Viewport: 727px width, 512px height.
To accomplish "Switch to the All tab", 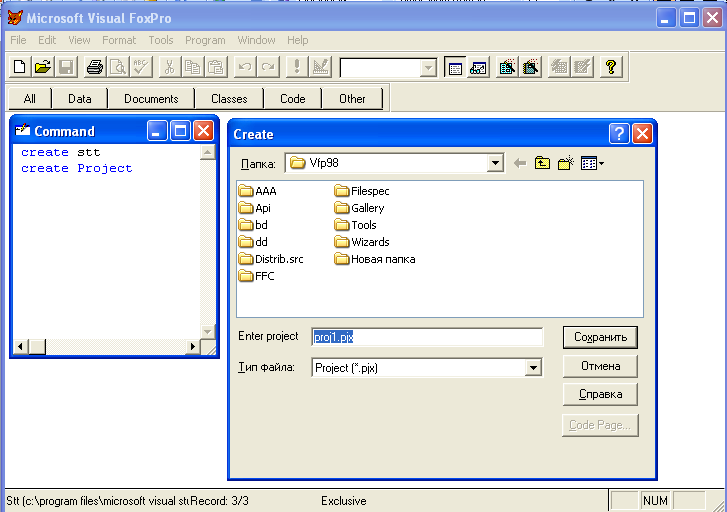I will pos(30,99).
